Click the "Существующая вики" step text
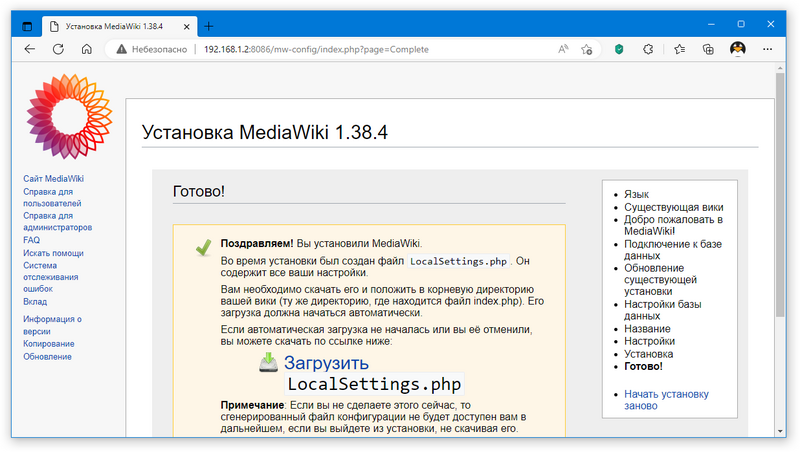 (x=673, y=207)
